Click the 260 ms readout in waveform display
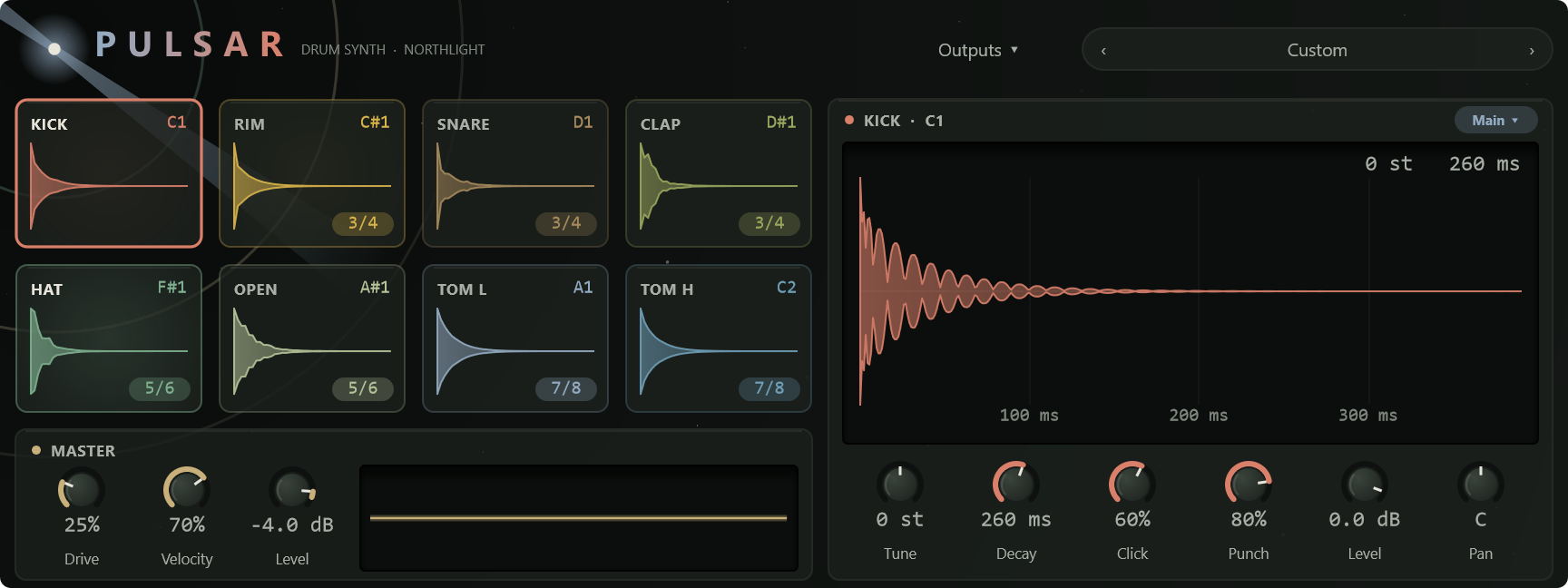Image resolution: width=1568 pixels, height=588 pixels. click(x=1485, y=164)
